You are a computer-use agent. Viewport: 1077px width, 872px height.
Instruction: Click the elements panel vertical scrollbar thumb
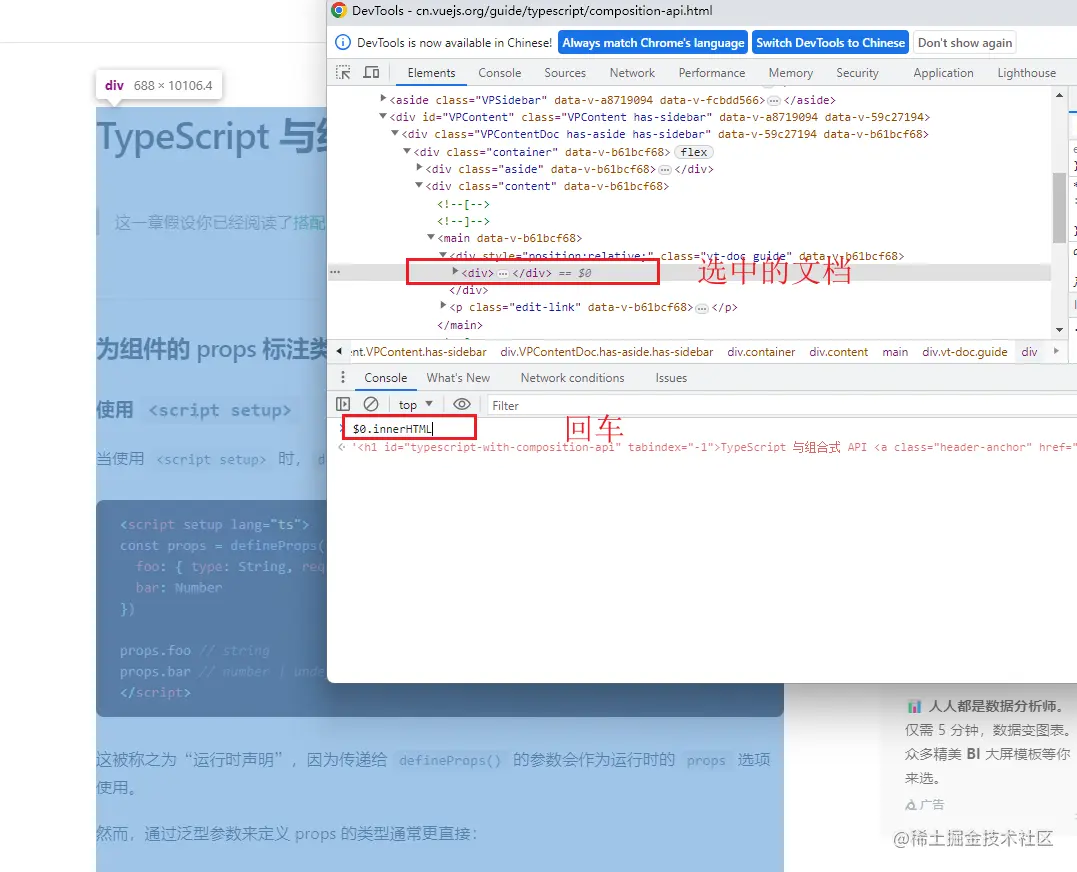point(1058,207)
